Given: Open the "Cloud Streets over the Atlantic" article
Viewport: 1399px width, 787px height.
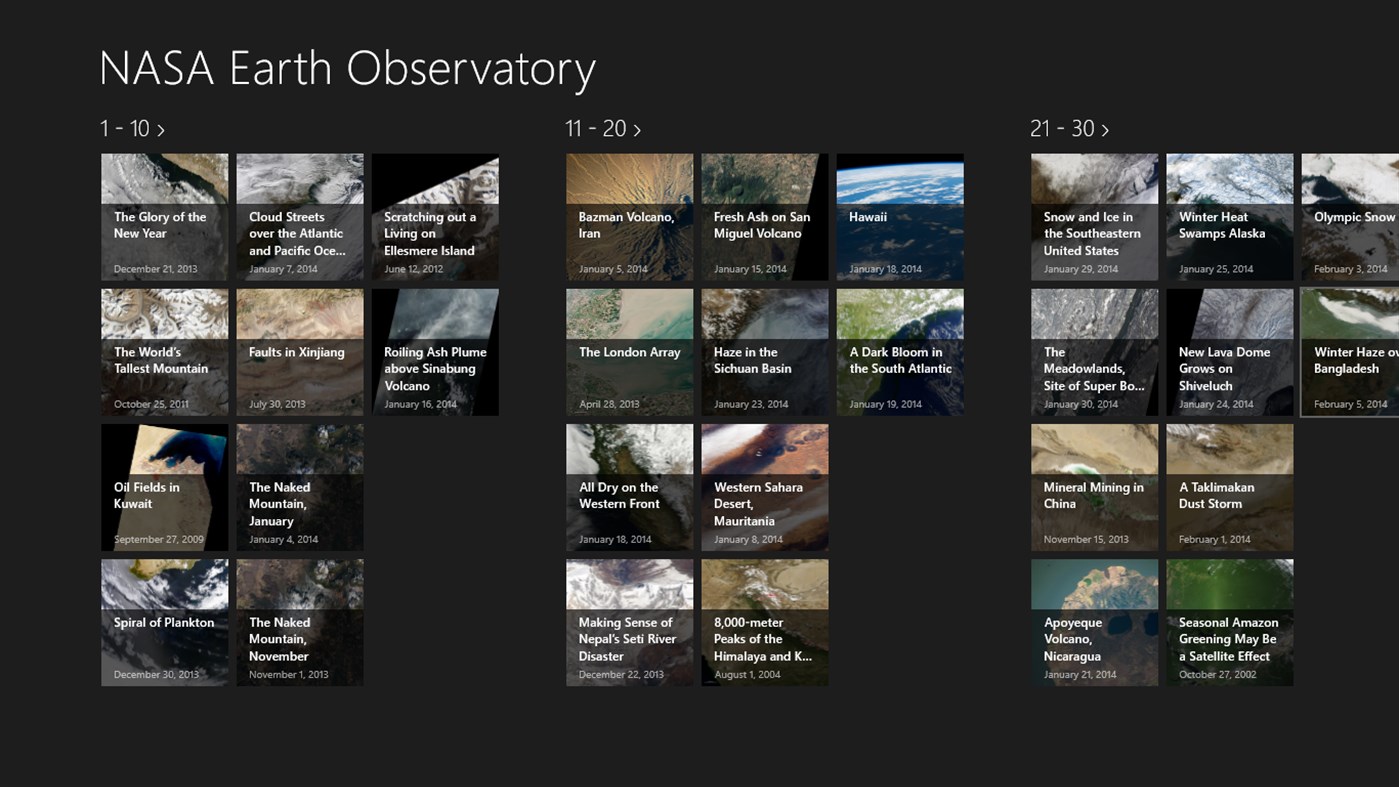Looking at the screenshot, I should pyautogui.click(x=299, y=216).
